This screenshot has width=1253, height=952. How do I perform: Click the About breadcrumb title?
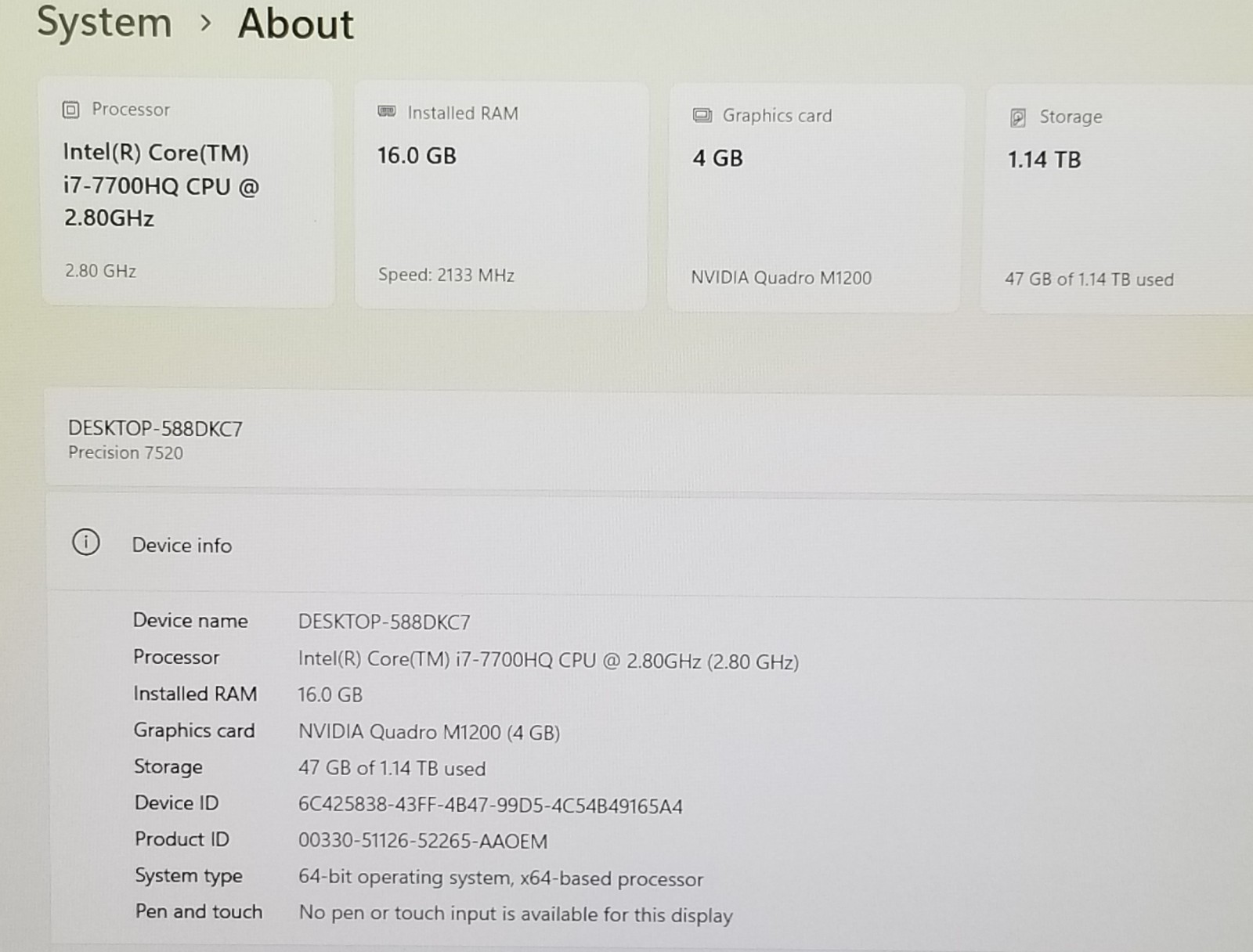click(x=296, y=23)
